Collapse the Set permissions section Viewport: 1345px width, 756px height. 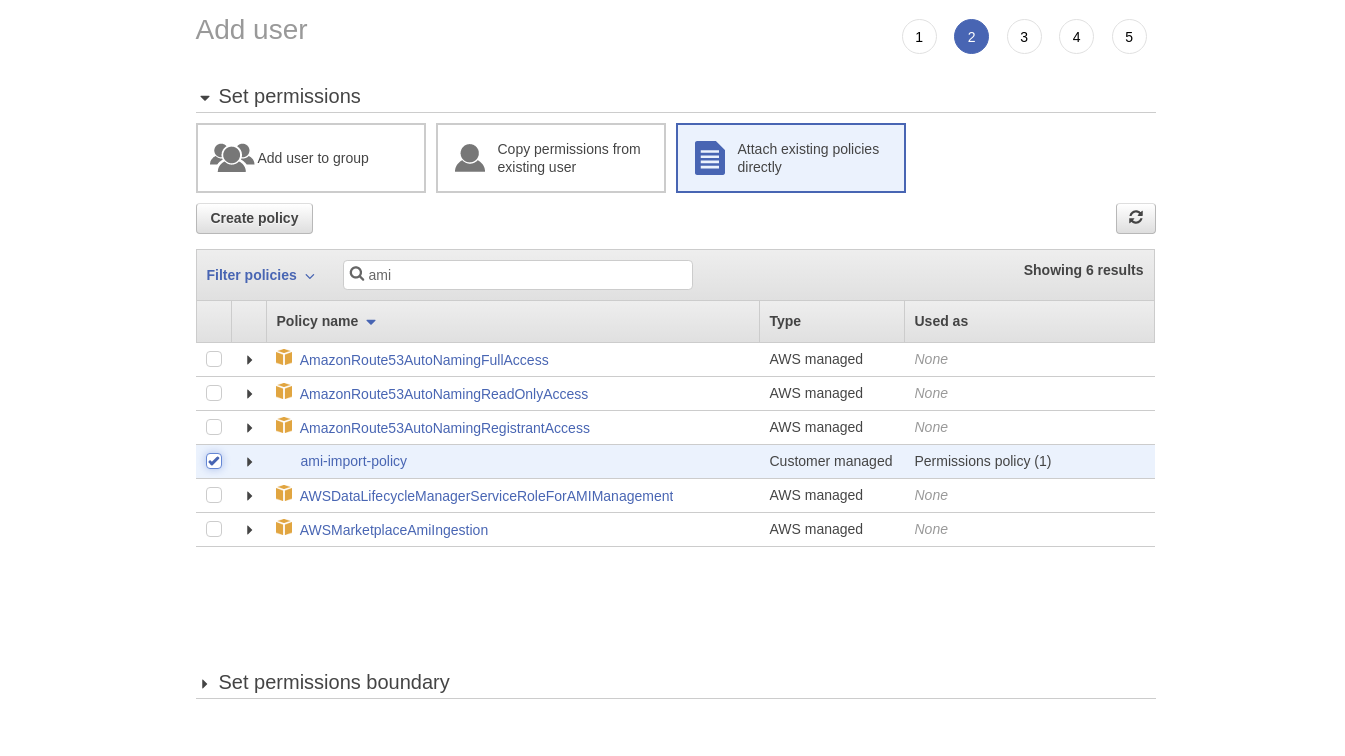coord(205,97)
